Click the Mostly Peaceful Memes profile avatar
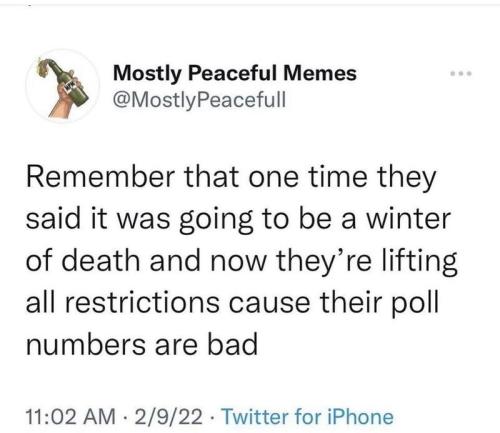 click(63, 86)
